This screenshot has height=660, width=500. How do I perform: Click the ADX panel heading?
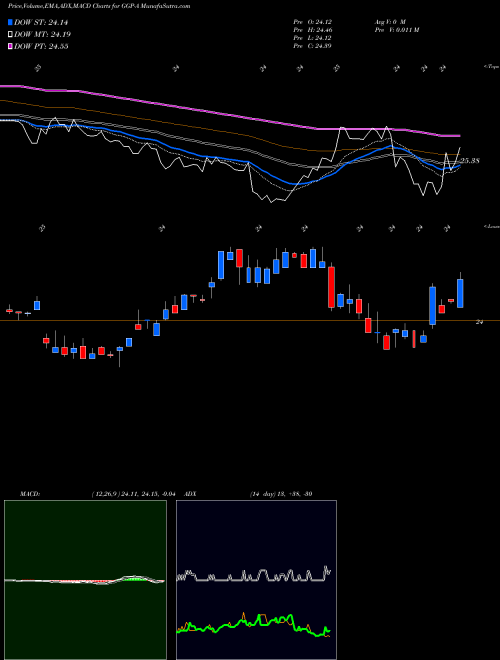(x=190, y=494)
